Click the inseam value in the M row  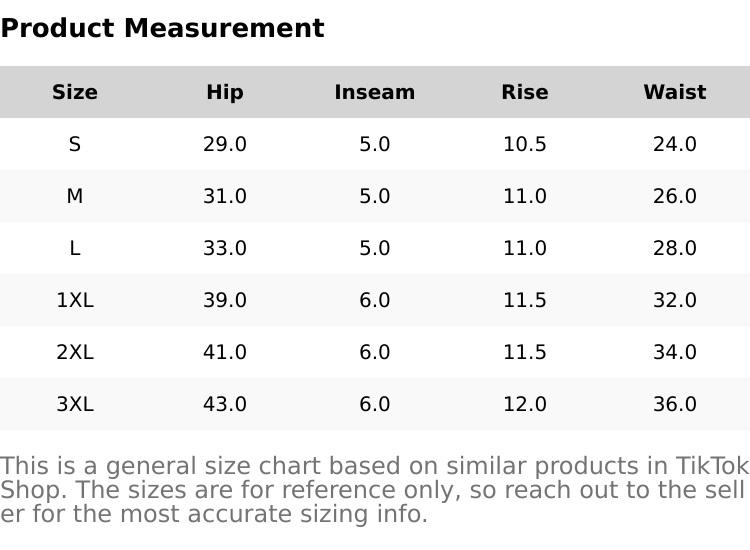tap(374, 196)
